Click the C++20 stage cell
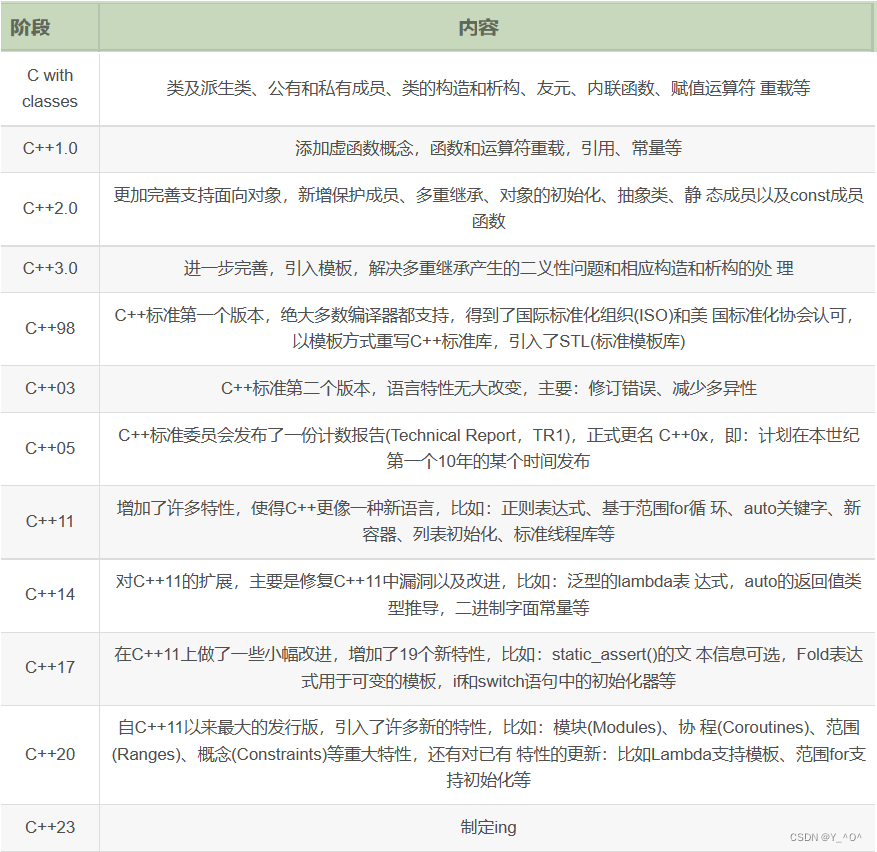 pos(49,755)
